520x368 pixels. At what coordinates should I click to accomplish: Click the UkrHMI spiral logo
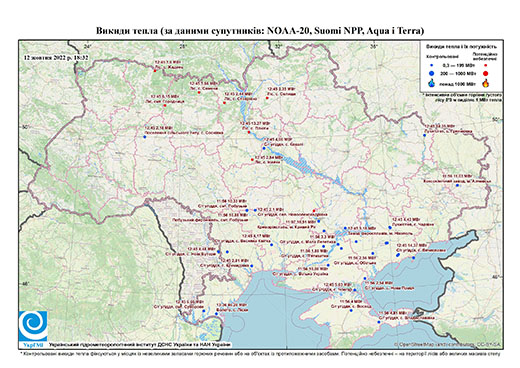tap(33, 325)
